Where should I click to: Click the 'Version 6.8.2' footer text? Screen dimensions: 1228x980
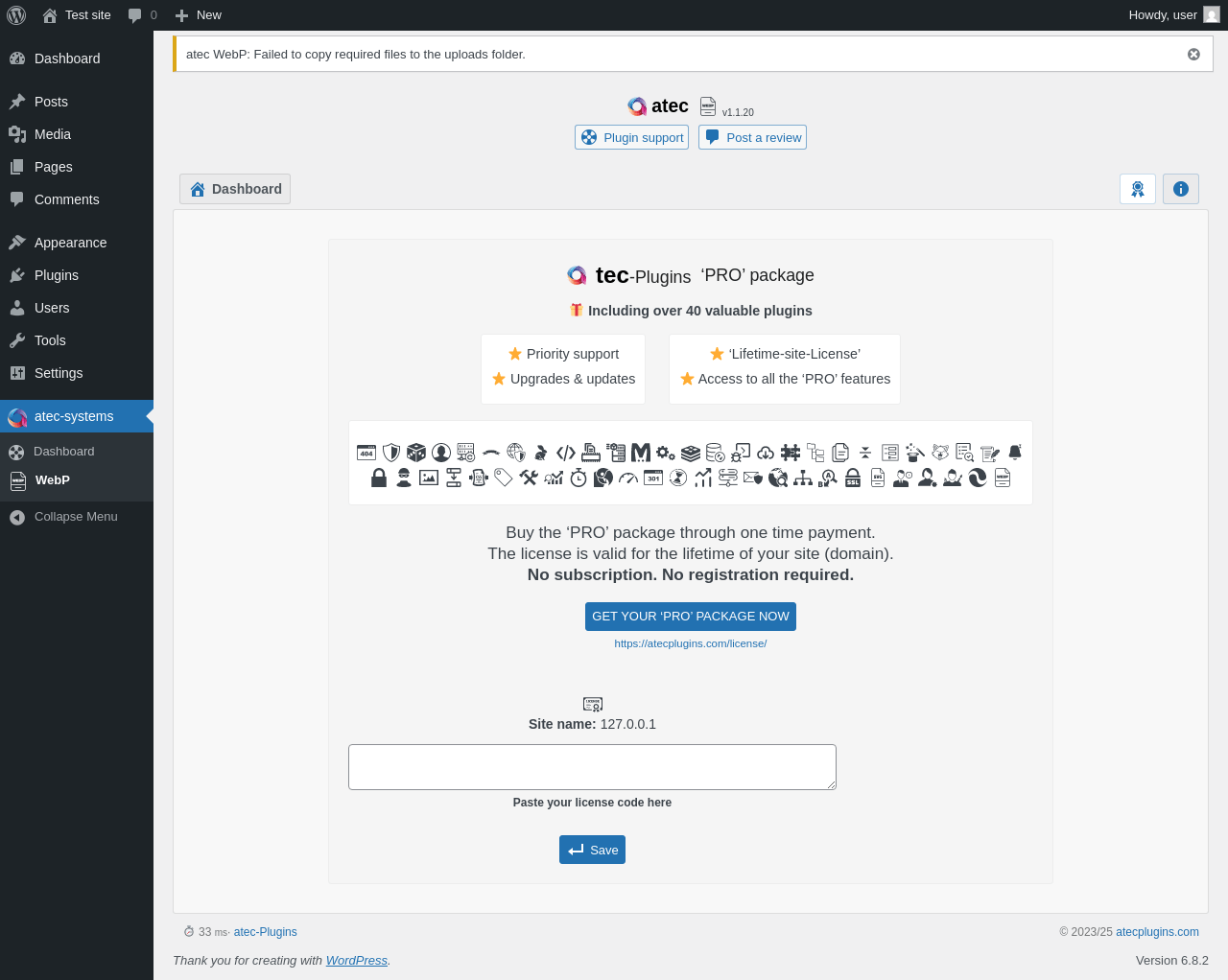[1172, 960]
